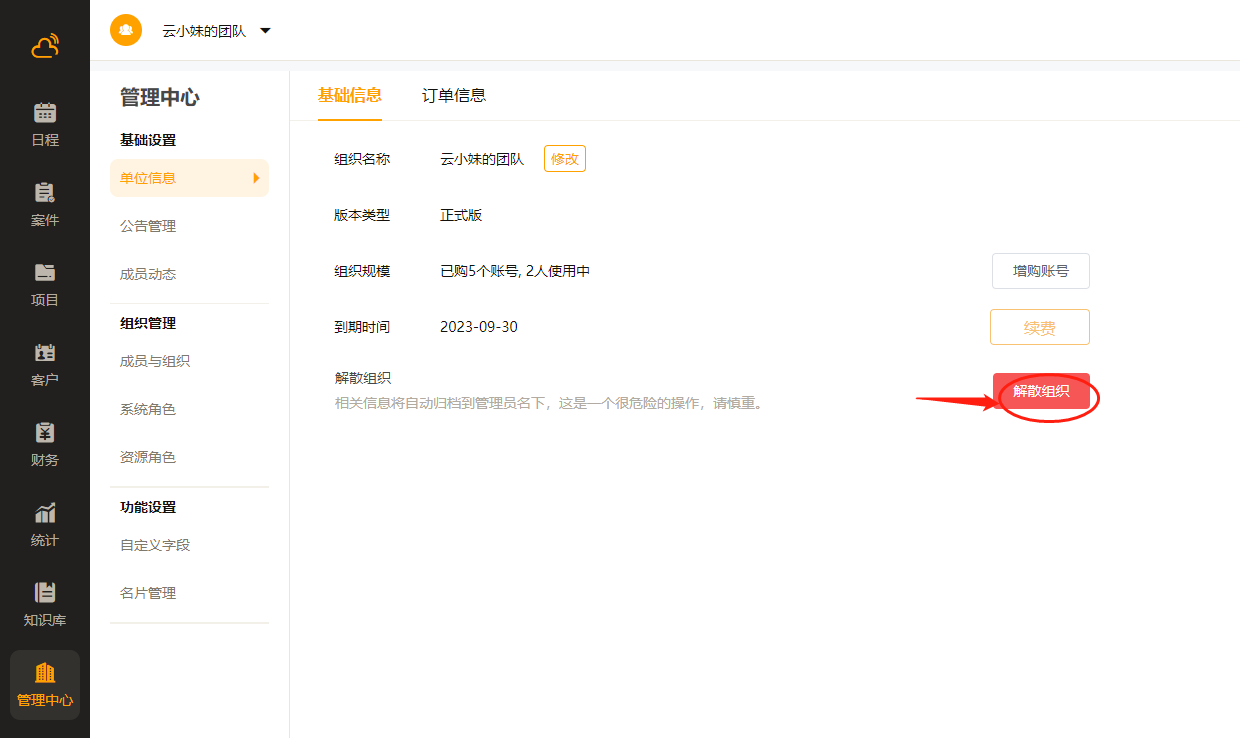Switch to the 订单信息 tab
This screenshot has width=1240, height=738.
tap(454, 96)
